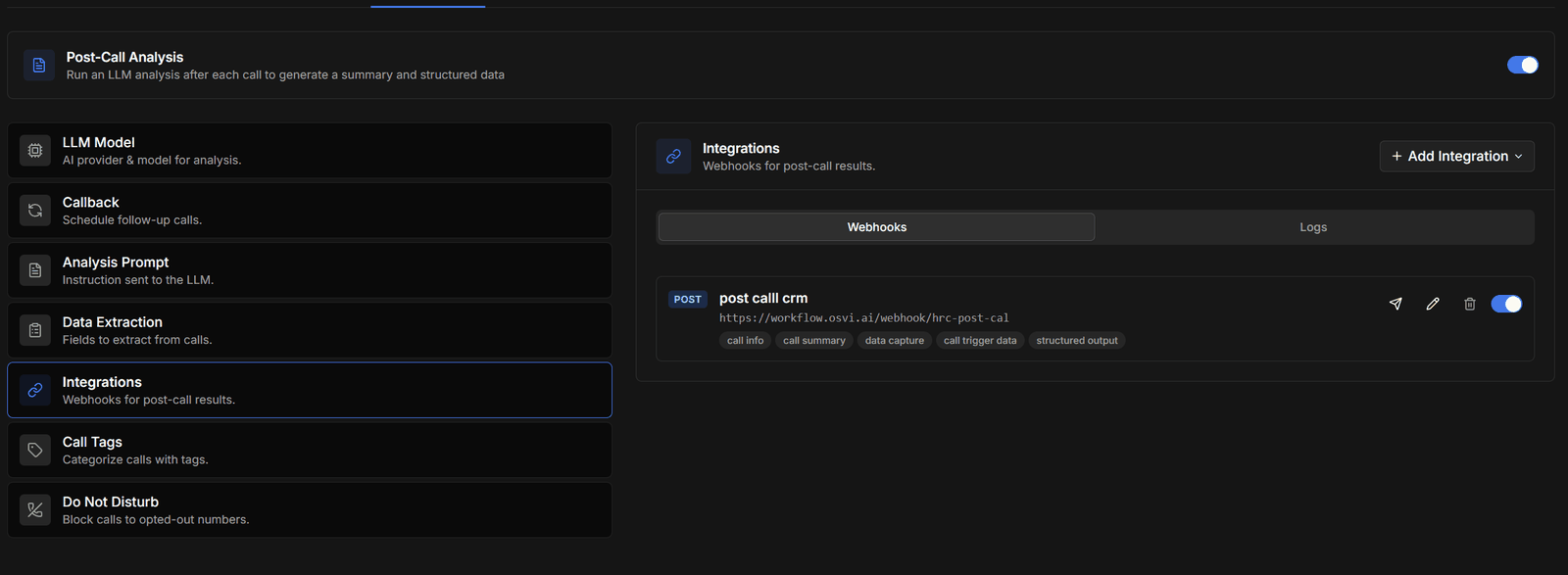Open Do Not Disturb section

pos(310,510)
